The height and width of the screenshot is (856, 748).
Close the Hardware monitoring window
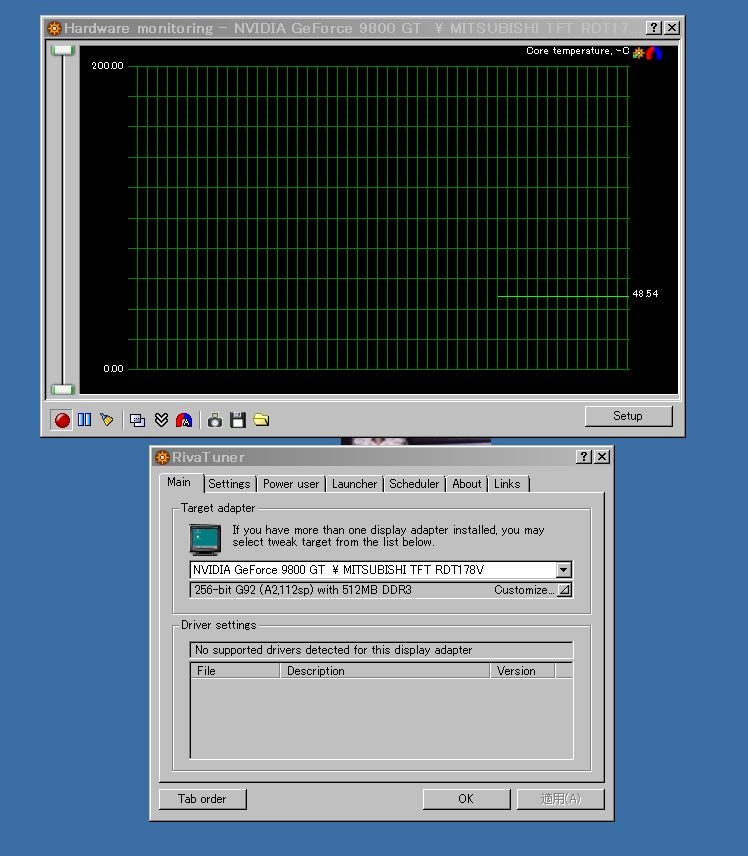pos(672,28)
